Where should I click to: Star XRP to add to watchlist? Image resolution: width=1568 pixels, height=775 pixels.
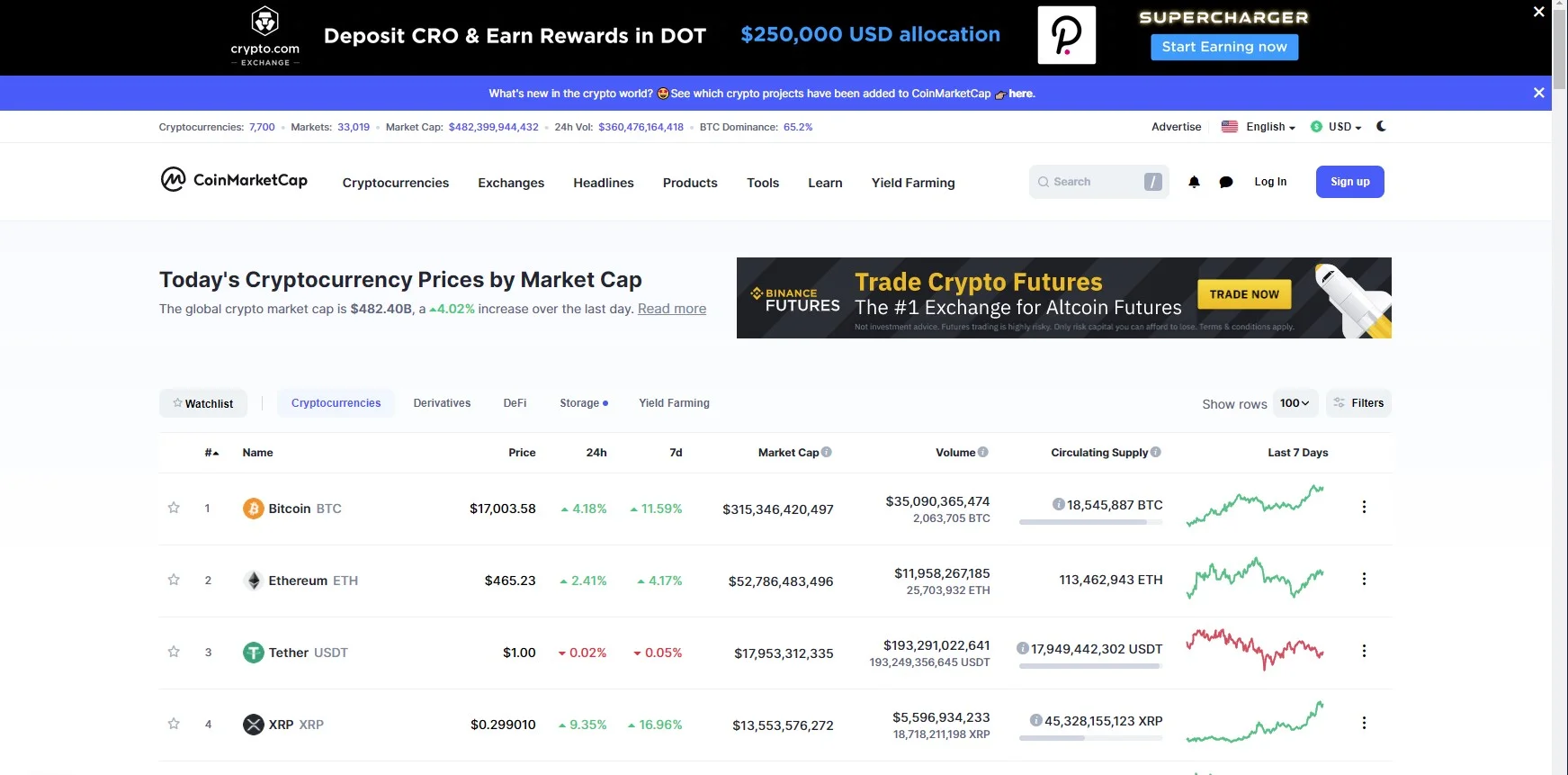pyautogui.click(x=174, y=724)
